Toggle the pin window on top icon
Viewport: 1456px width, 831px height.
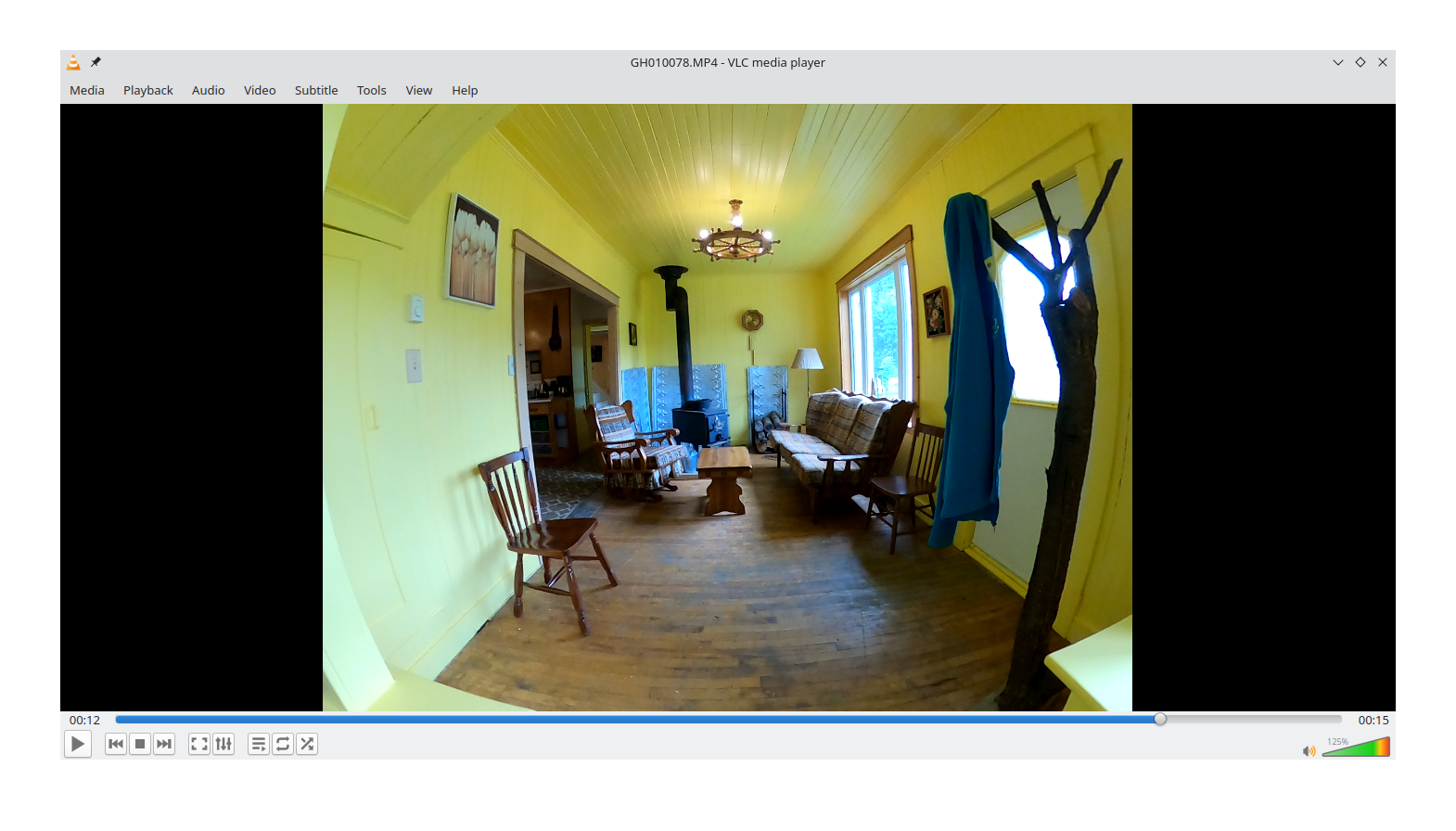pos(96,62)
